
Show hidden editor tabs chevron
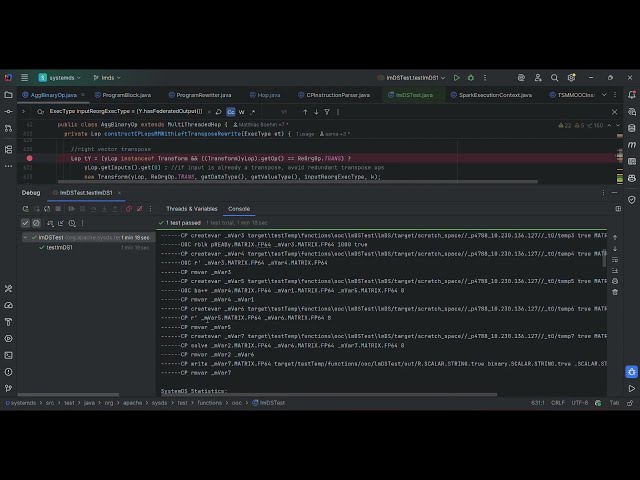click(604, 95)
